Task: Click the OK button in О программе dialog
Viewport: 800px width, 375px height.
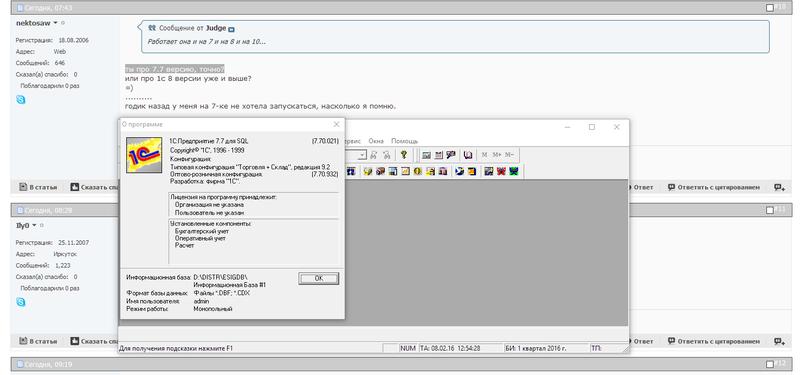Action: tap(318, 279)
